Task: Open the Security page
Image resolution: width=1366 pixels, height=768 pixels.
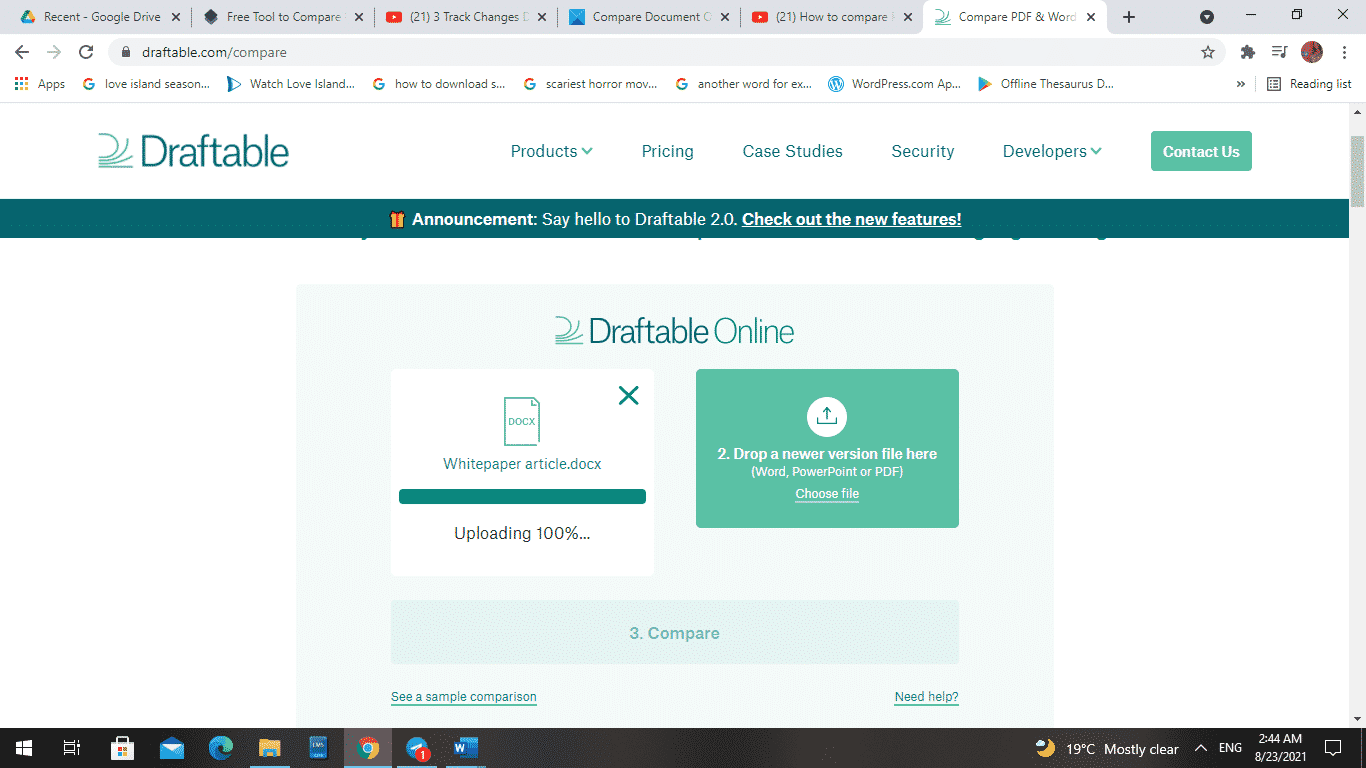Action: point(923,151)
